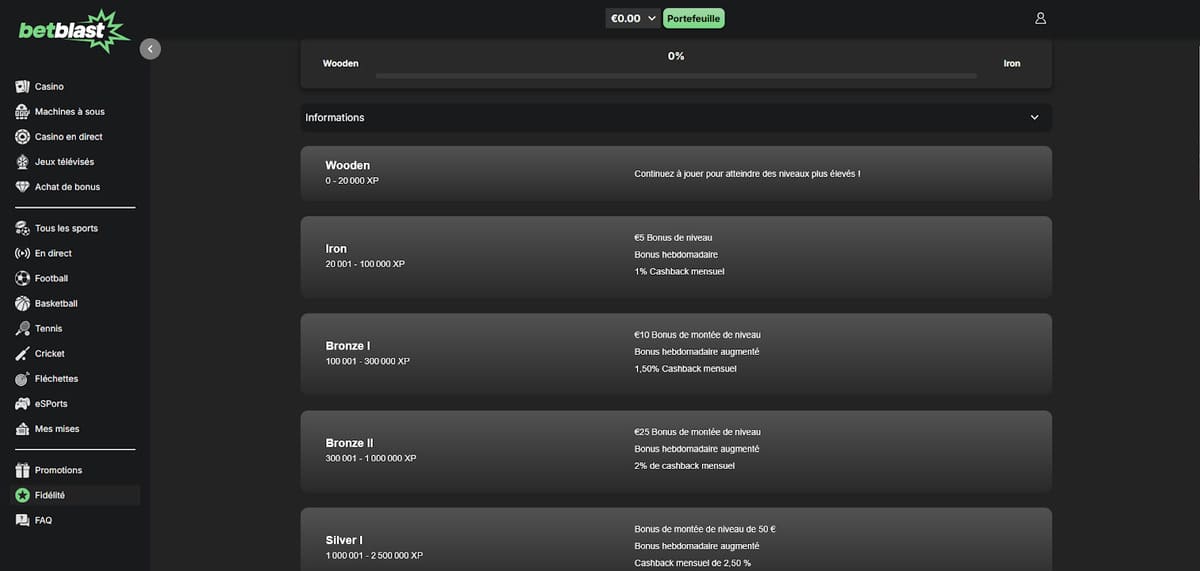1200x571 pixels.
Task: Click '300 001 - 1 000 000 XP' text
Action: point(371,458)
